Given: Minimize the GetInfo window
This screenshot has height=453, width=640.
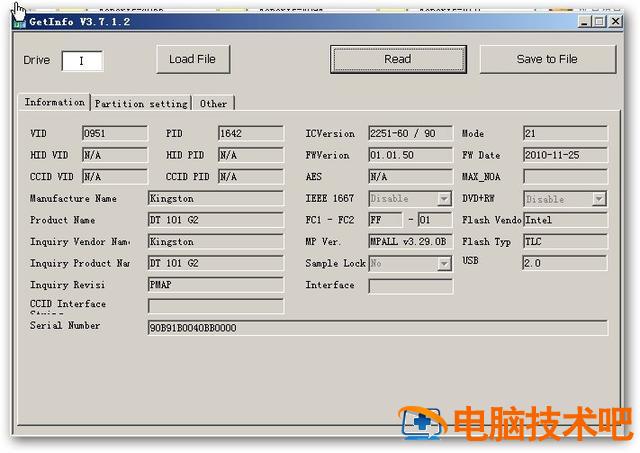Looking at the screenshot, I should click(x=584, y=22).
